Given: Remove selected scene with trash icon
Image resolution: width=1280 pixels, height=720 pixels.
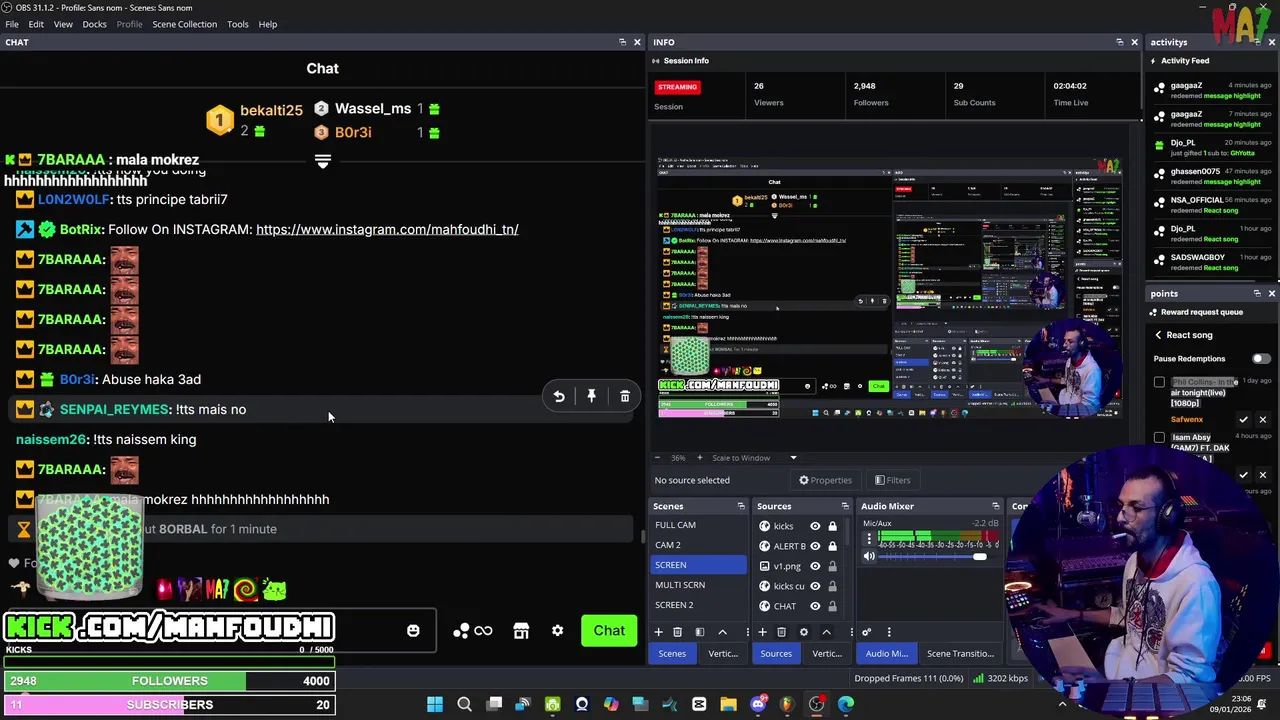Looking at the screenshot, I should tap(677, 632).
